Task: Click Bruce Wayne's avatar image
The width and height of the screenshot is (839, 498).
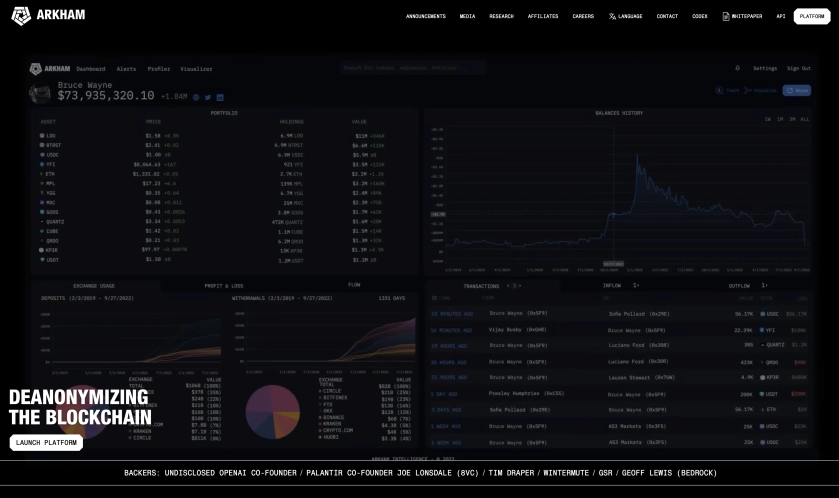Action: pos(40,93)
